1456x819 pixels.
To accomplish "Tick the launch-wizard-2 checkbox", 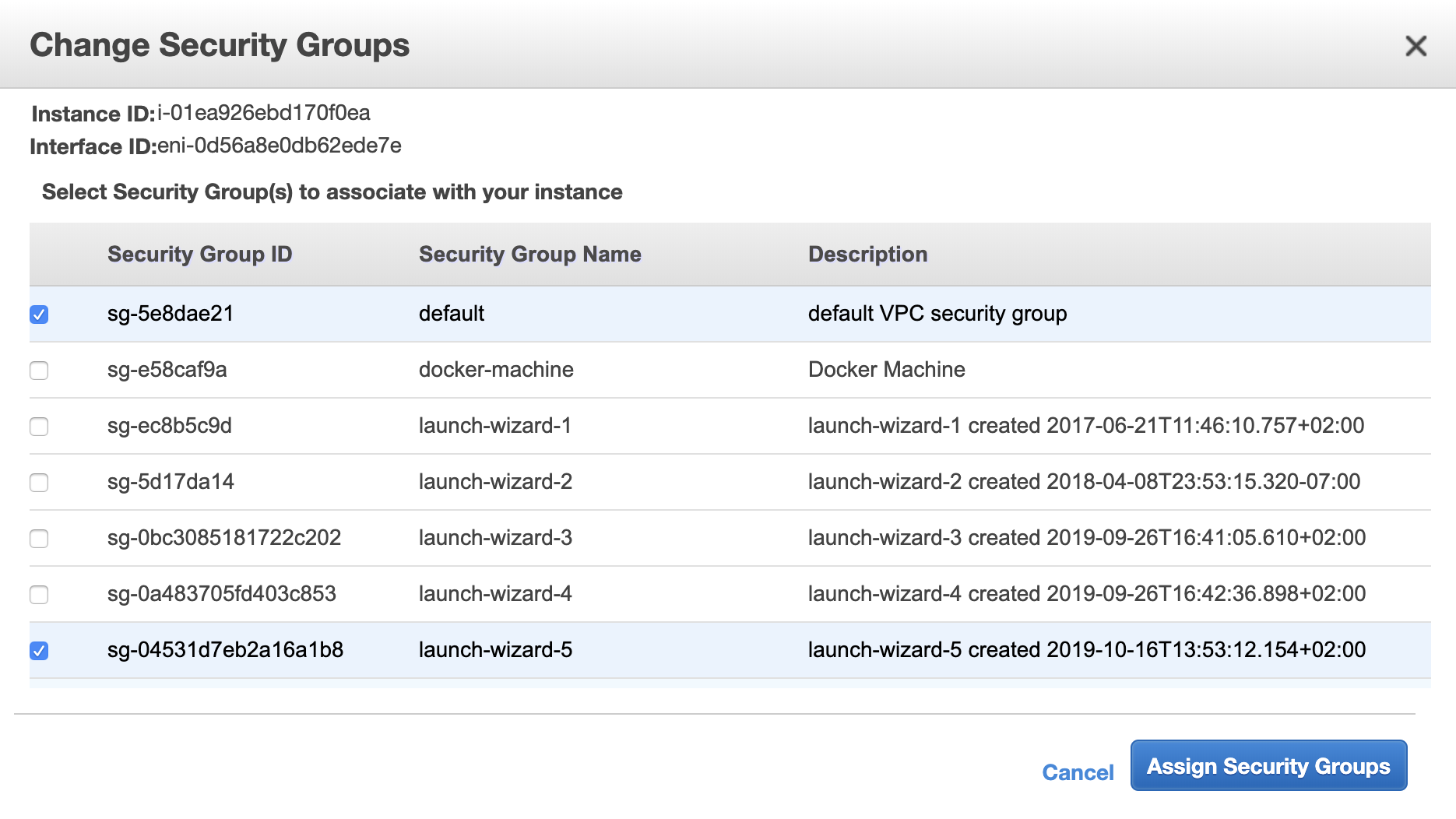I will (x=39, y=483).
